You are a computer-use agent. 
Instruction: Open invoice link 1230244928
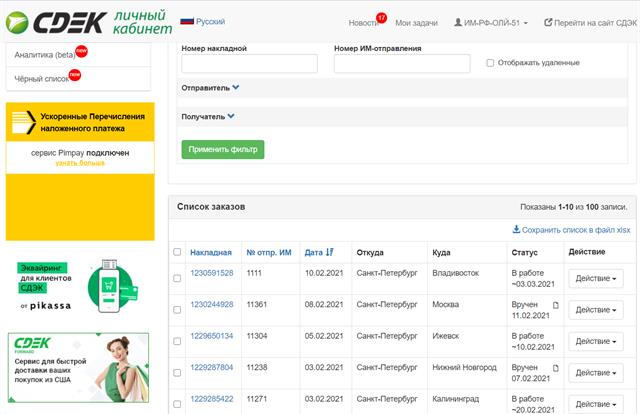tap(211, 304)
